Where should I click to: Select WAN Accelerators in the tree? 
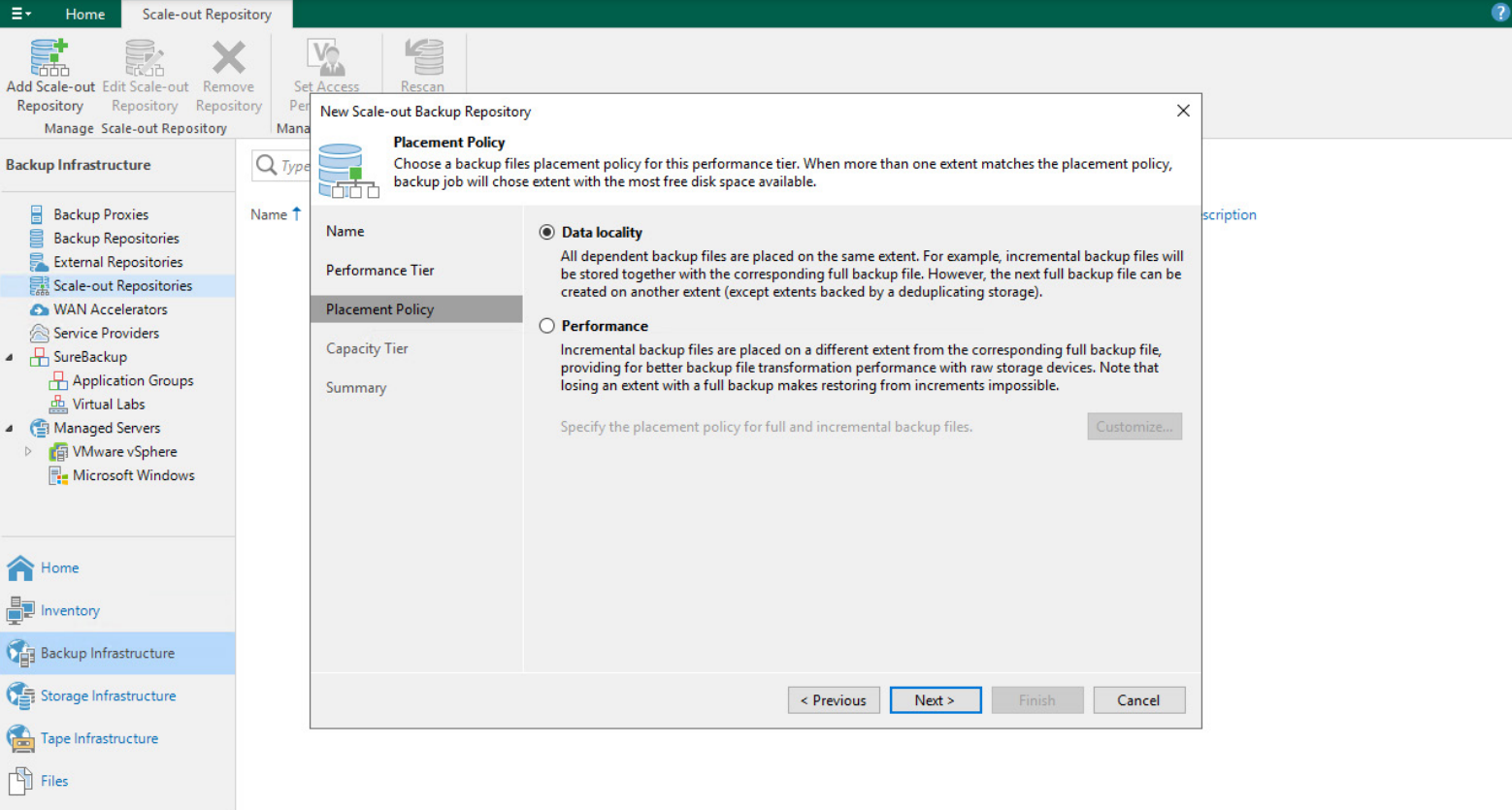click(x=110, y=309)
